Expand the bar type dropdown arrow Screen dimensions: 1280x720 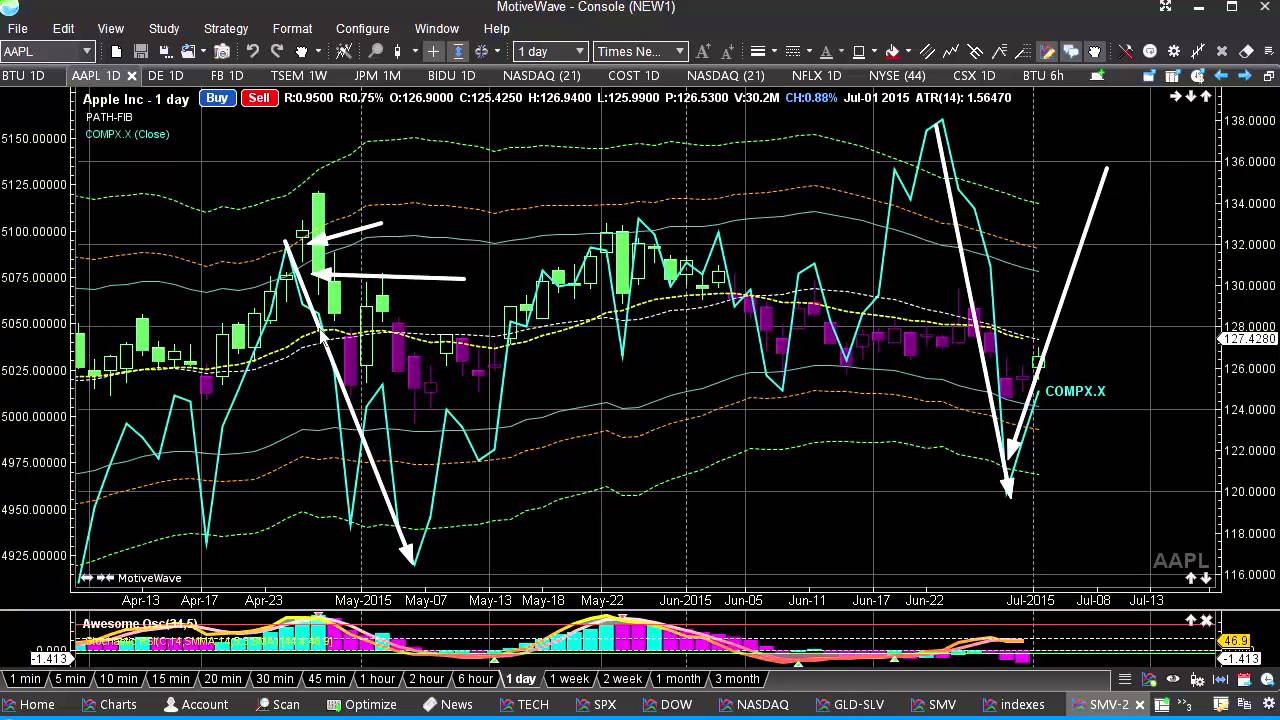tap(415, 51)
